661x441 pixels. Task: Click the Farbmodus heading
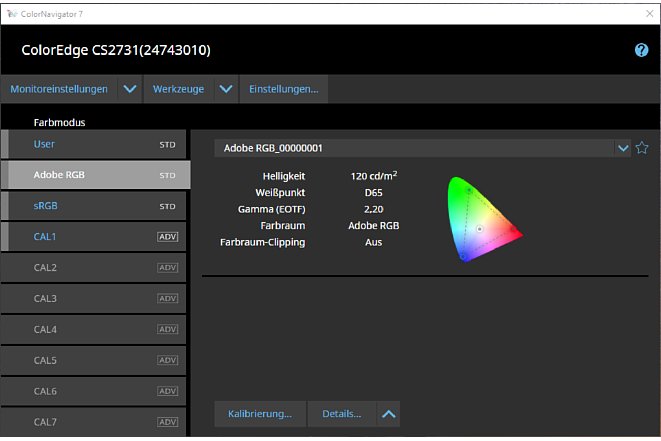tap(59, 123)
